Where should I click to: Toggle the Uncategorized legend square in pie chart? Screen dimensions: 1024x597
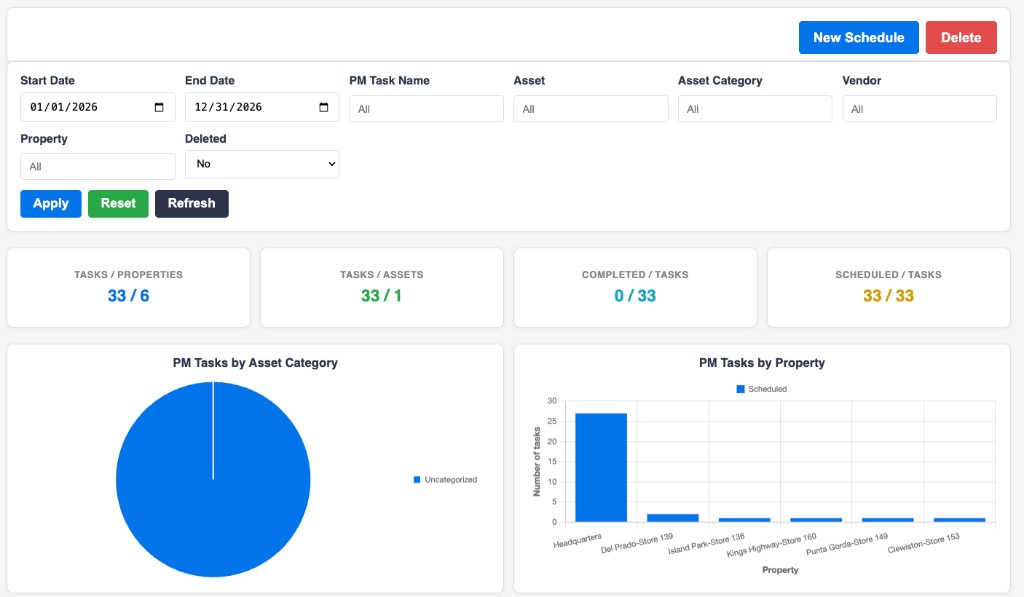[417, 479]
